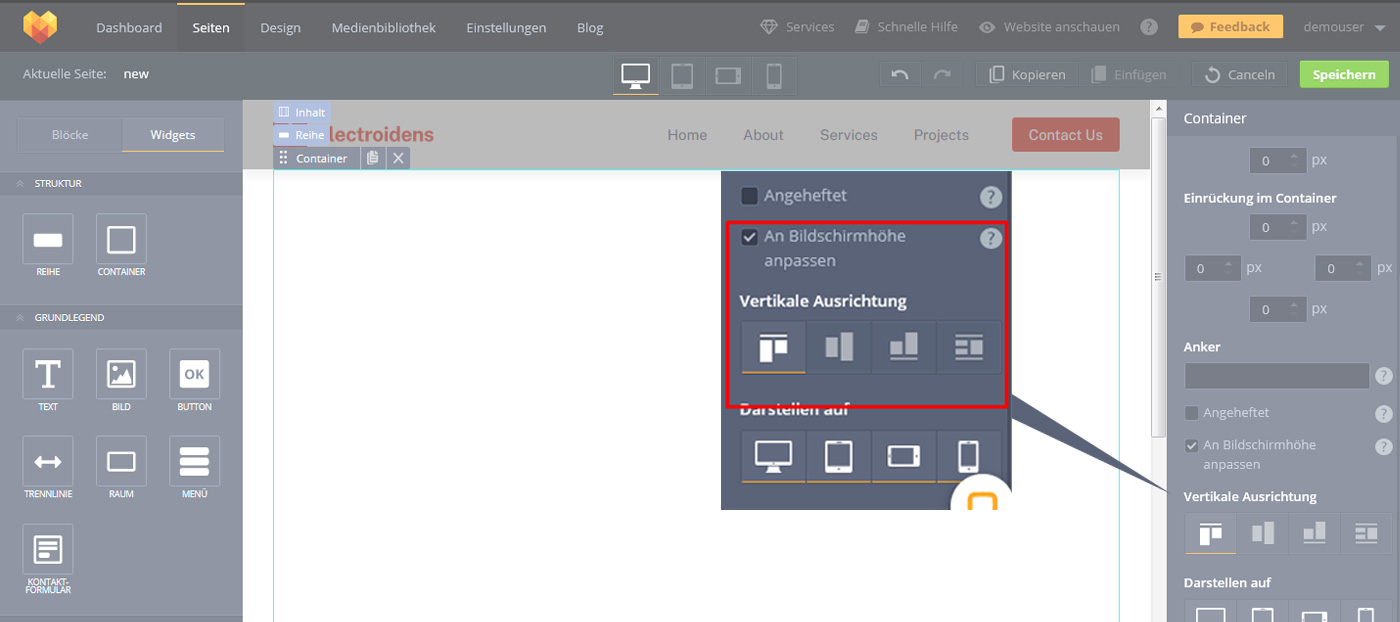Screen dimensions: 1400x622
Task: Click the green Speichern button
Action: 1344,75
